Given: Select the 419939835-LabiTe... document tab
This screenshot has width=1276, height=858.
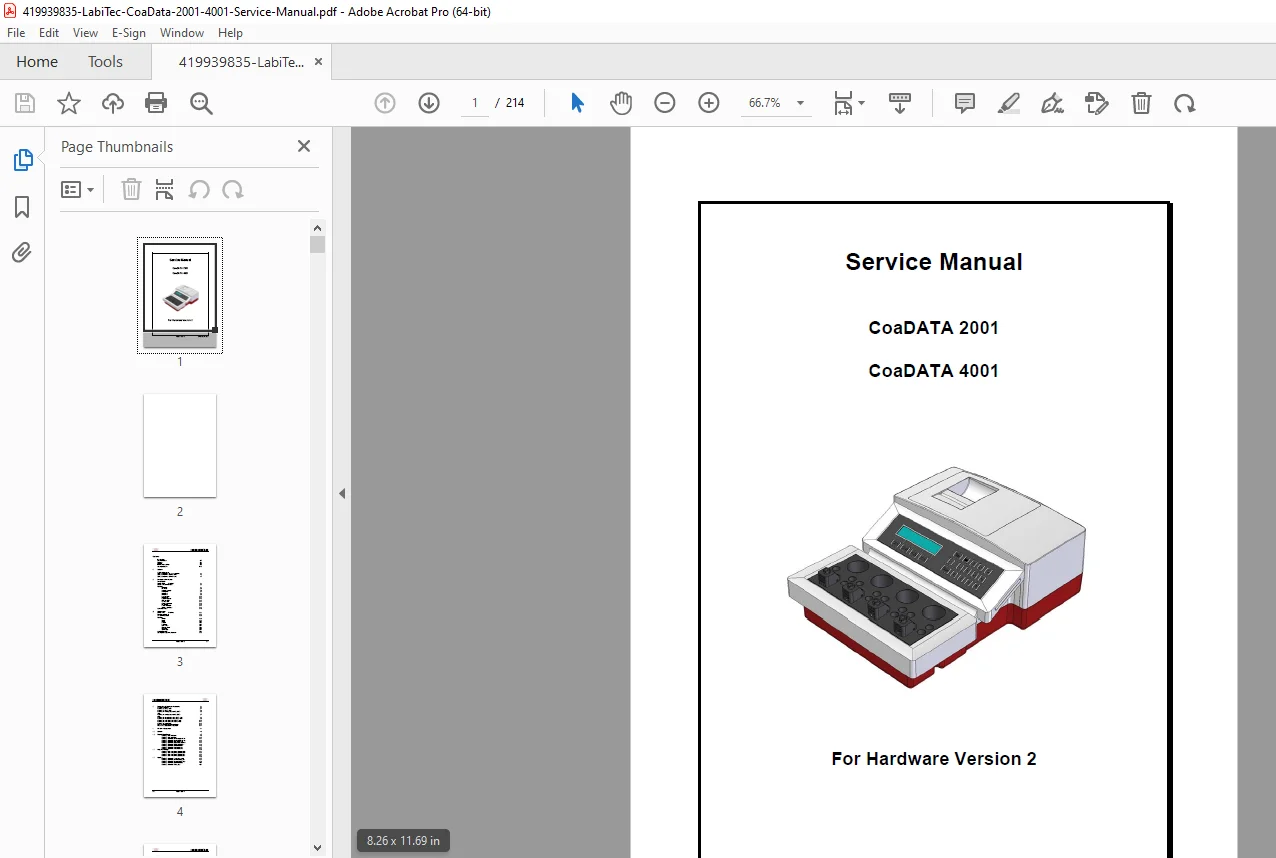Looking at the screenshot, I should pyautogui.click(x=242, y=62).
